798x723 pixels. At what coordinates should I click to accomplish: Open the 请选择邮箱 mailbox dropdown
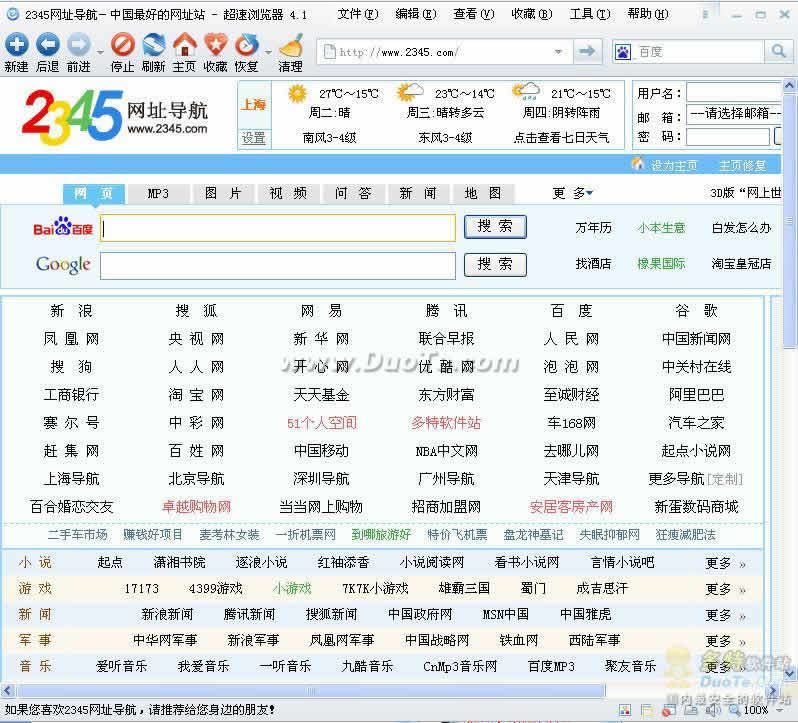[x=735, y=113]
